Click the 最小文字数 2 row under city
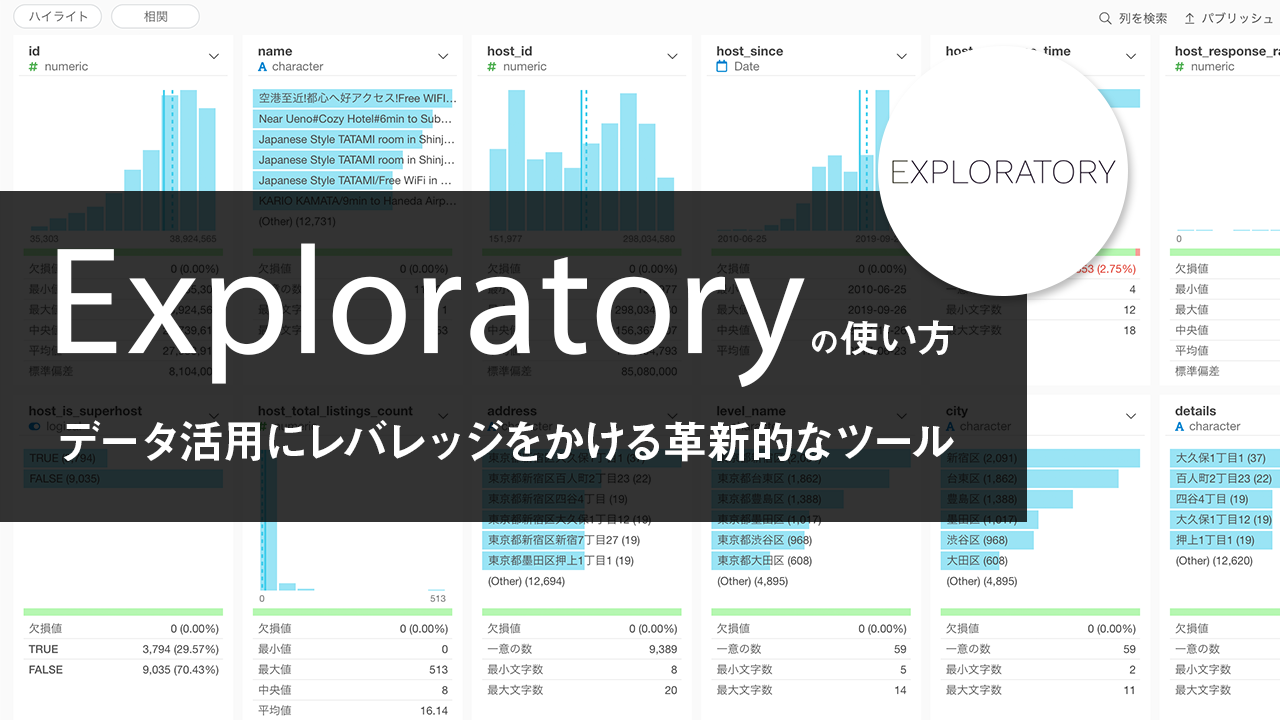 (1040, 670)
